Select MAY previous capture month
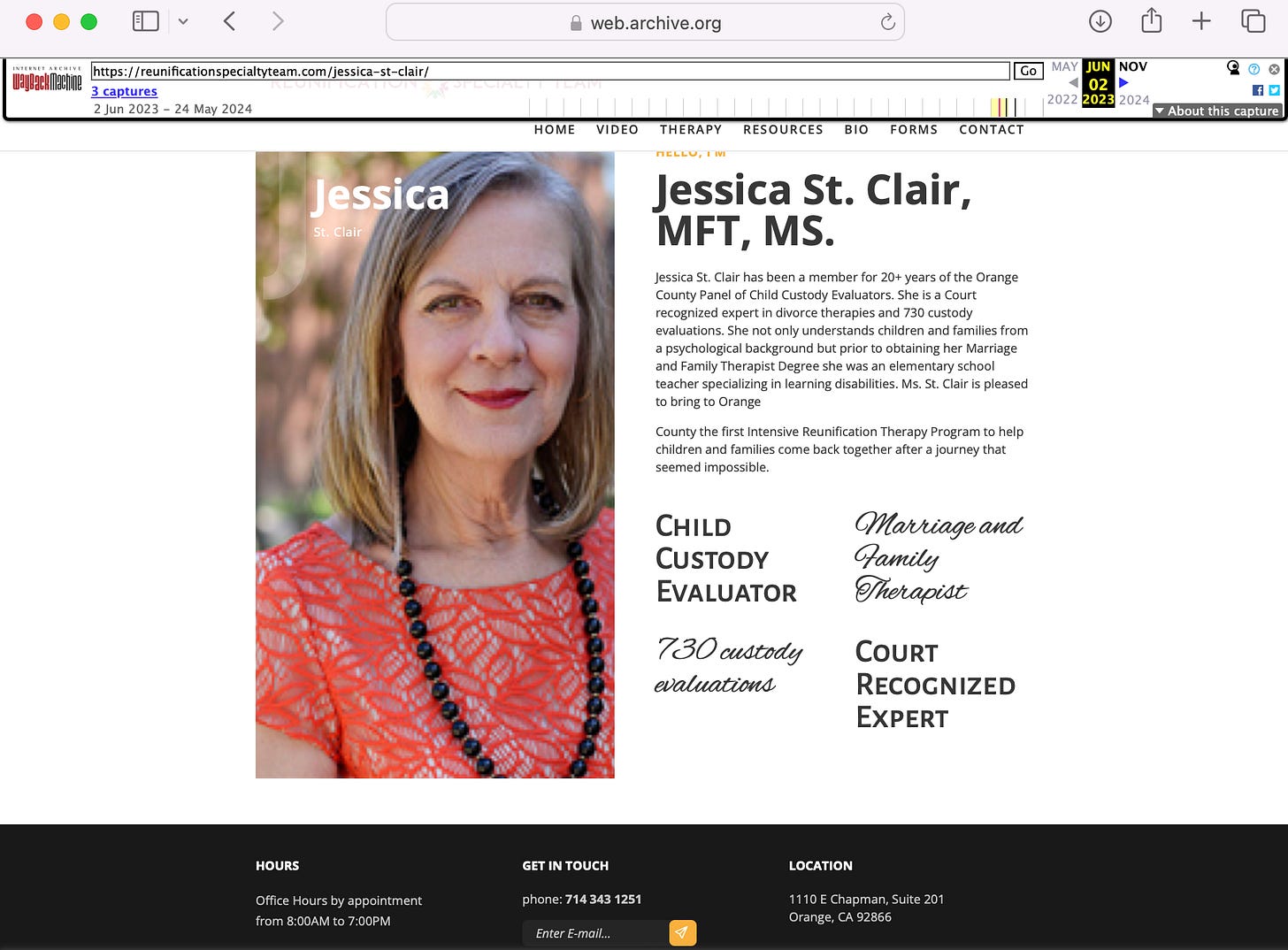The width and height of the screenshot is (1288, 950). click(1064, 66)
